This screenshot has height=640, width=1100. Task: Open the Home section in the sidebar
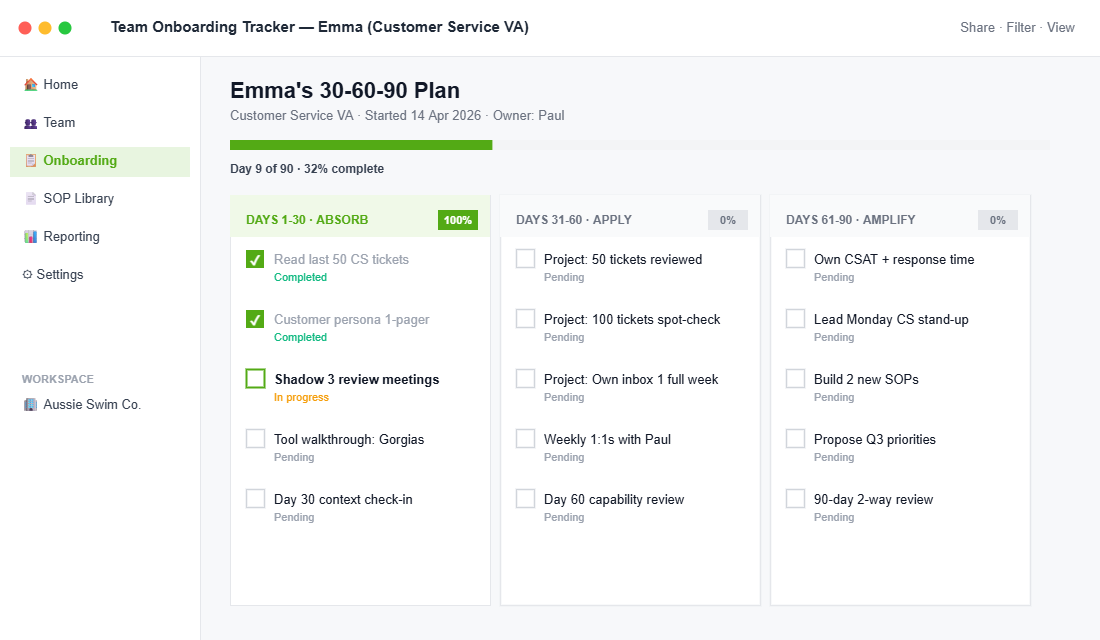pyautogui.click(x=30, y=84)
